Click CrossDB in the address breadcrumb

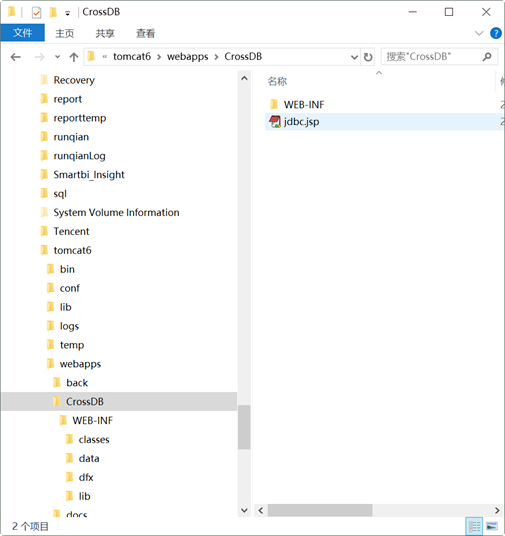pyautogui.click(x=243, y=56)
